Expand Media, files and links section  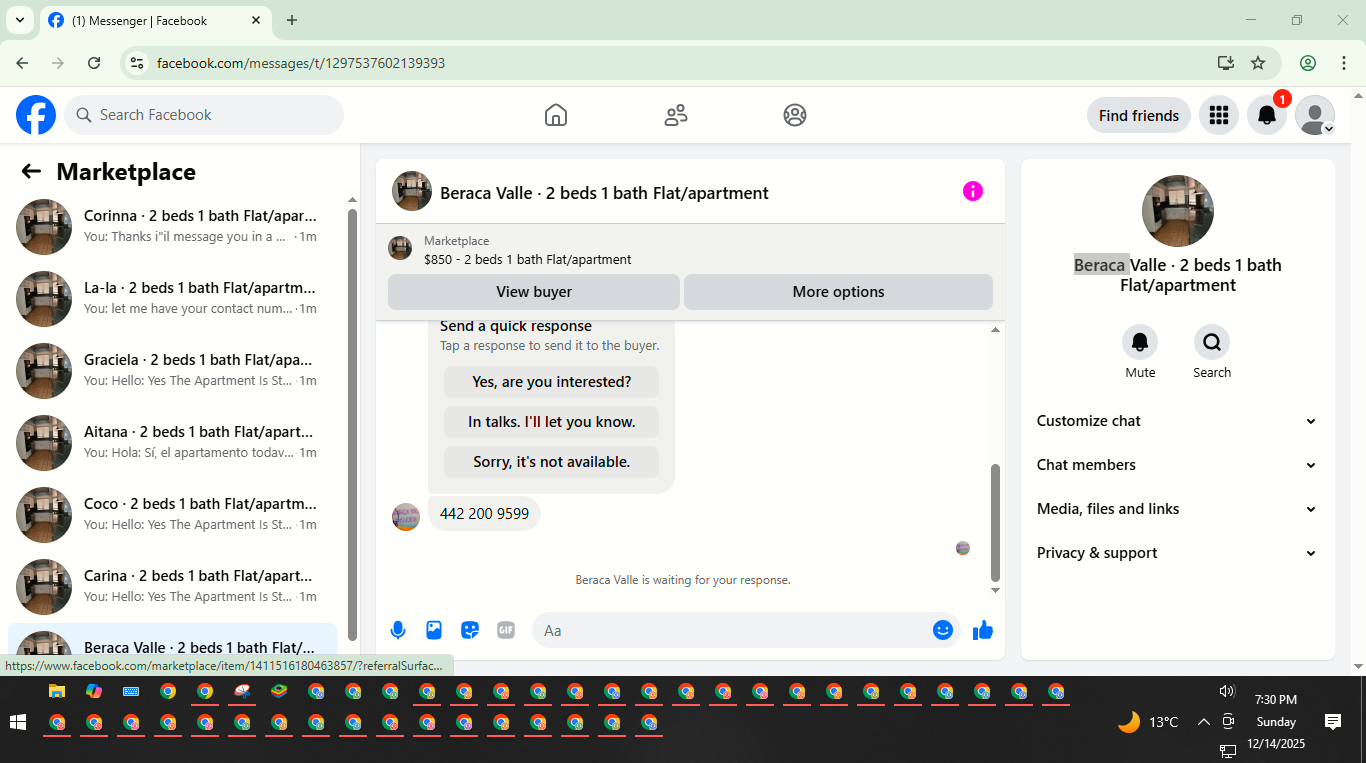[x=1177, y=509]
